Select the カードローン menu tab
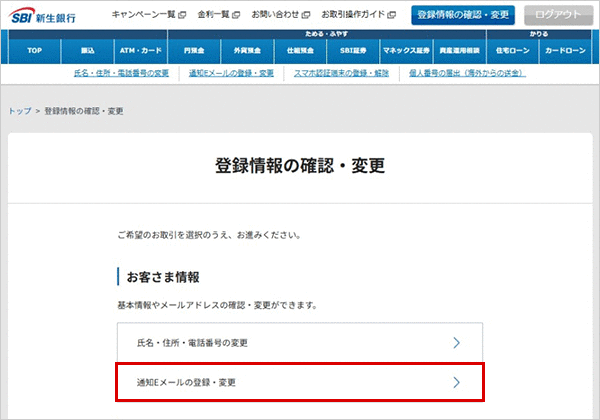 pos(566,50)
